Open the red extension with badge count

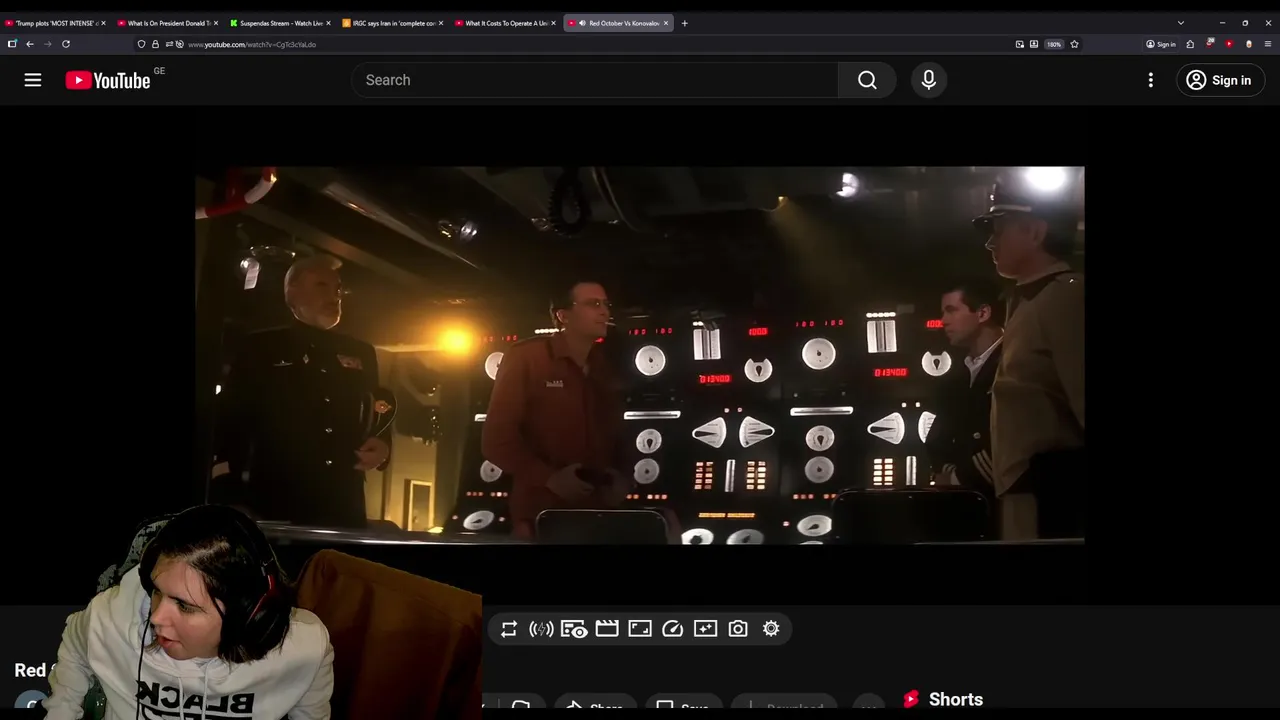pyautogui.click(x=1209, y=44)
